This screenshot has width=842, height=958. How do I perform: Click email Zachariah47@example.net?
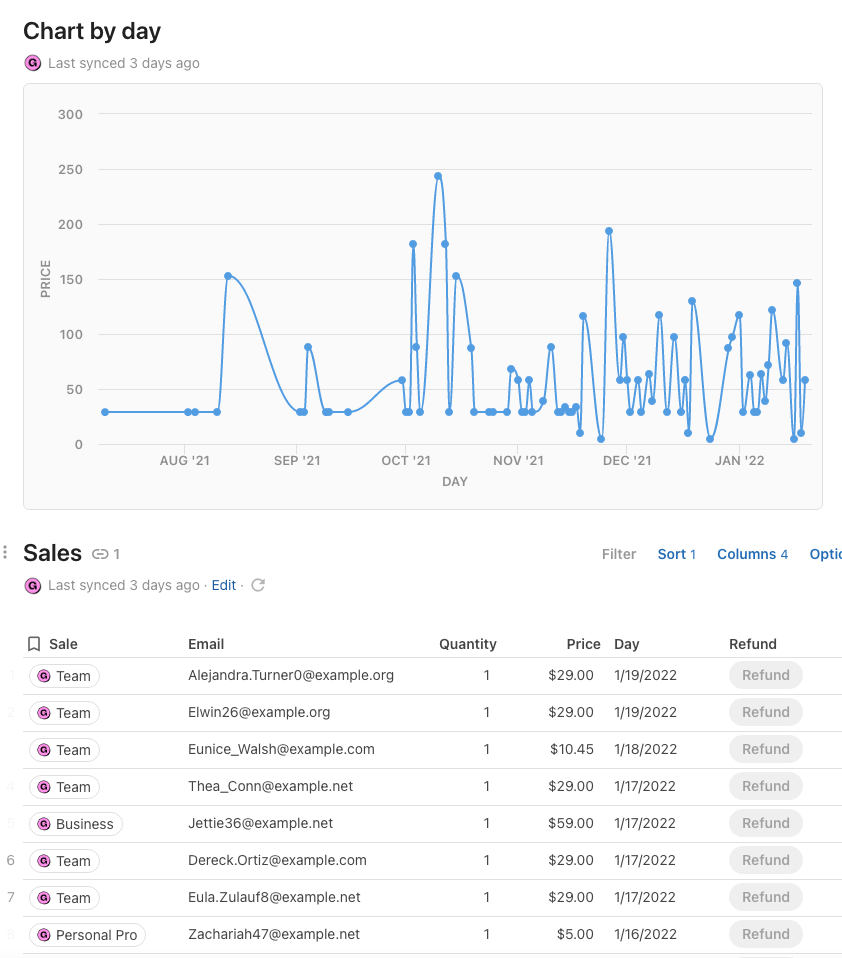pyautogui.click(x=274, y=934)
